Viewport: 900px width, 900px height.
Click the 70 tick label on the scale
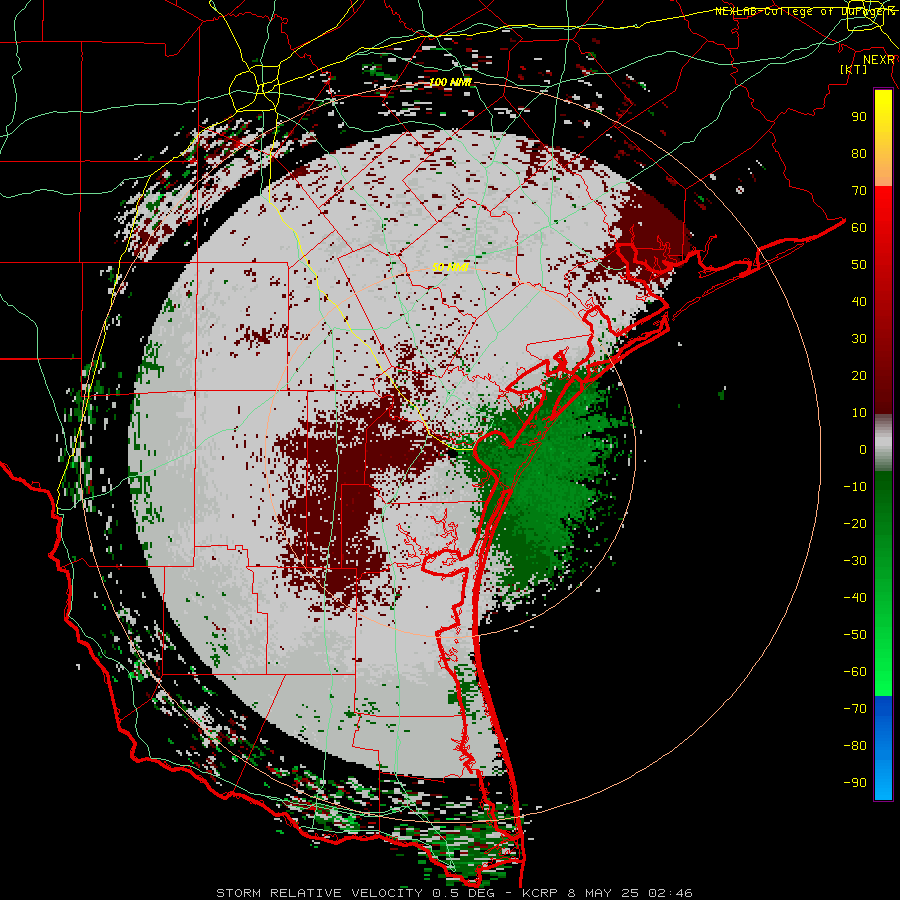(x=859, y=191)
